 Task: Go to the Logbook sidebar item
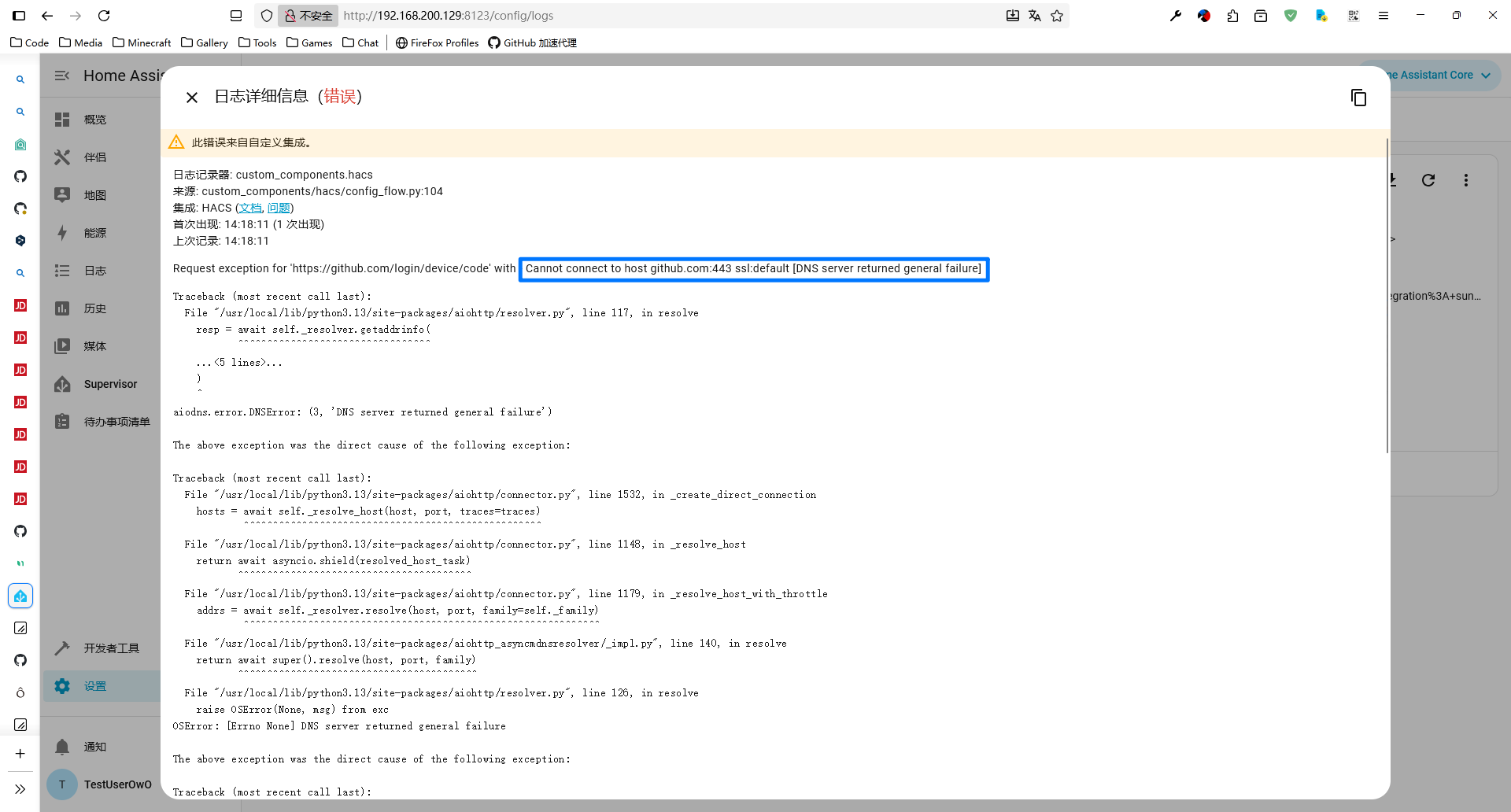coord(94,271)
